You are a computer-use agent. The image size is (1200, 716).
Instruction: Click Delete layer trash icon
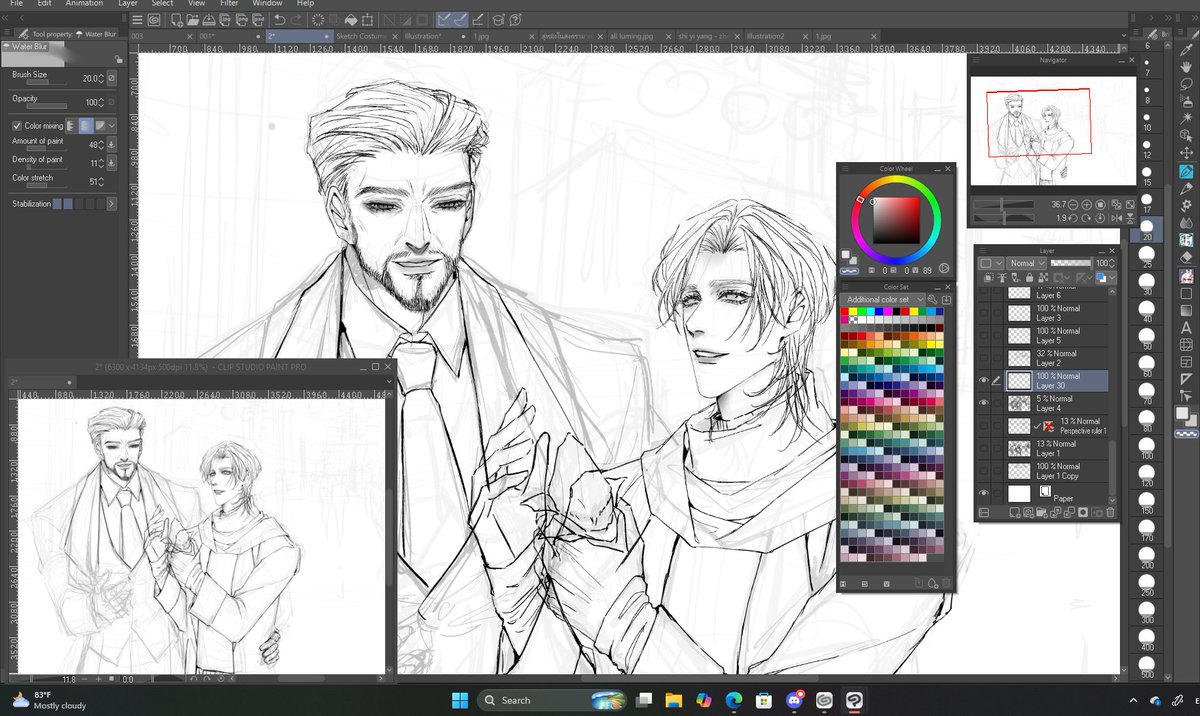[1110, 513]
